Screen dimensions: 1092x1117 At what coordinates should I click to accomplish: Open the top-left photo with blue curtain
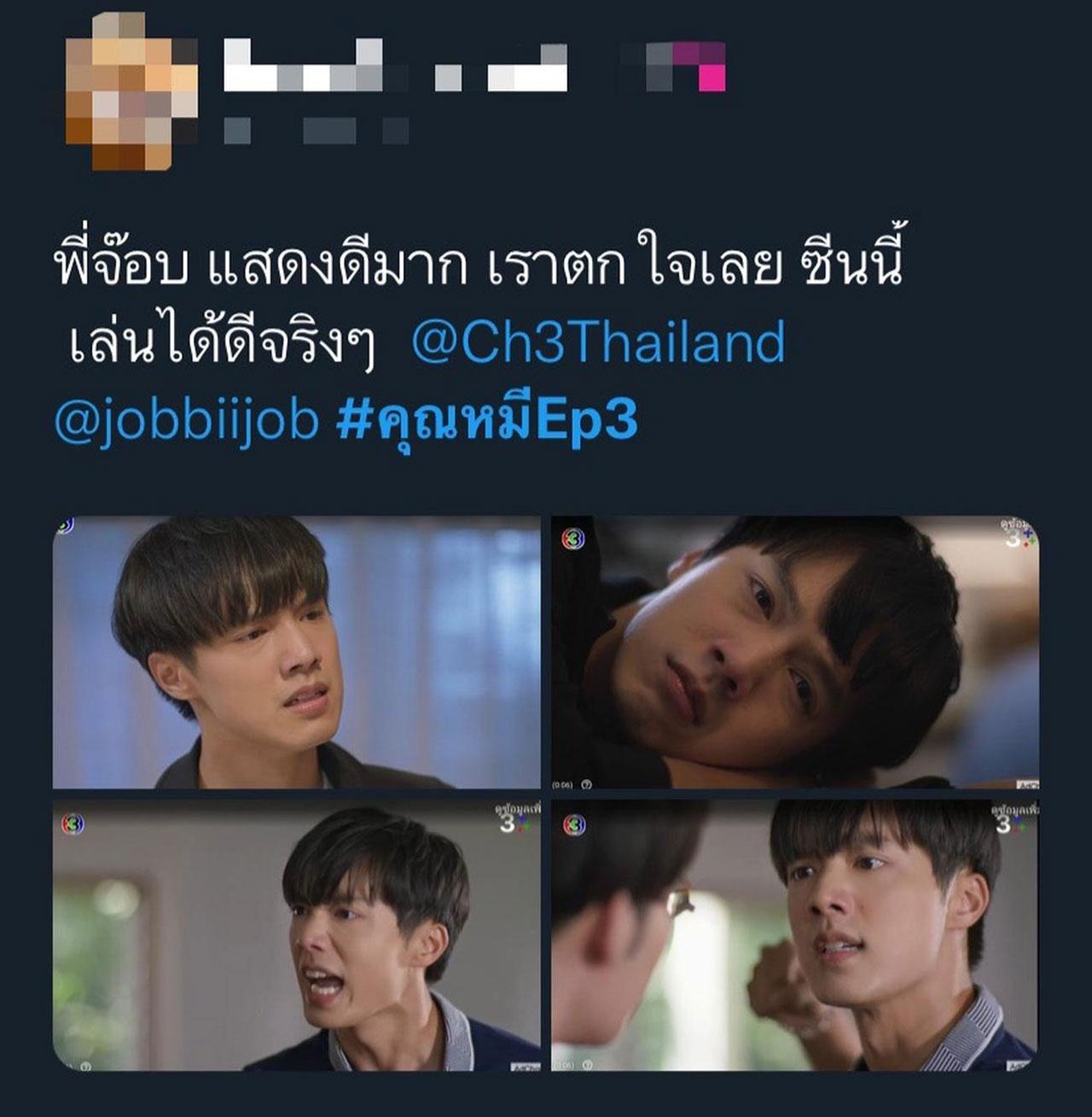pyautogui.click(x=296, y=652)
